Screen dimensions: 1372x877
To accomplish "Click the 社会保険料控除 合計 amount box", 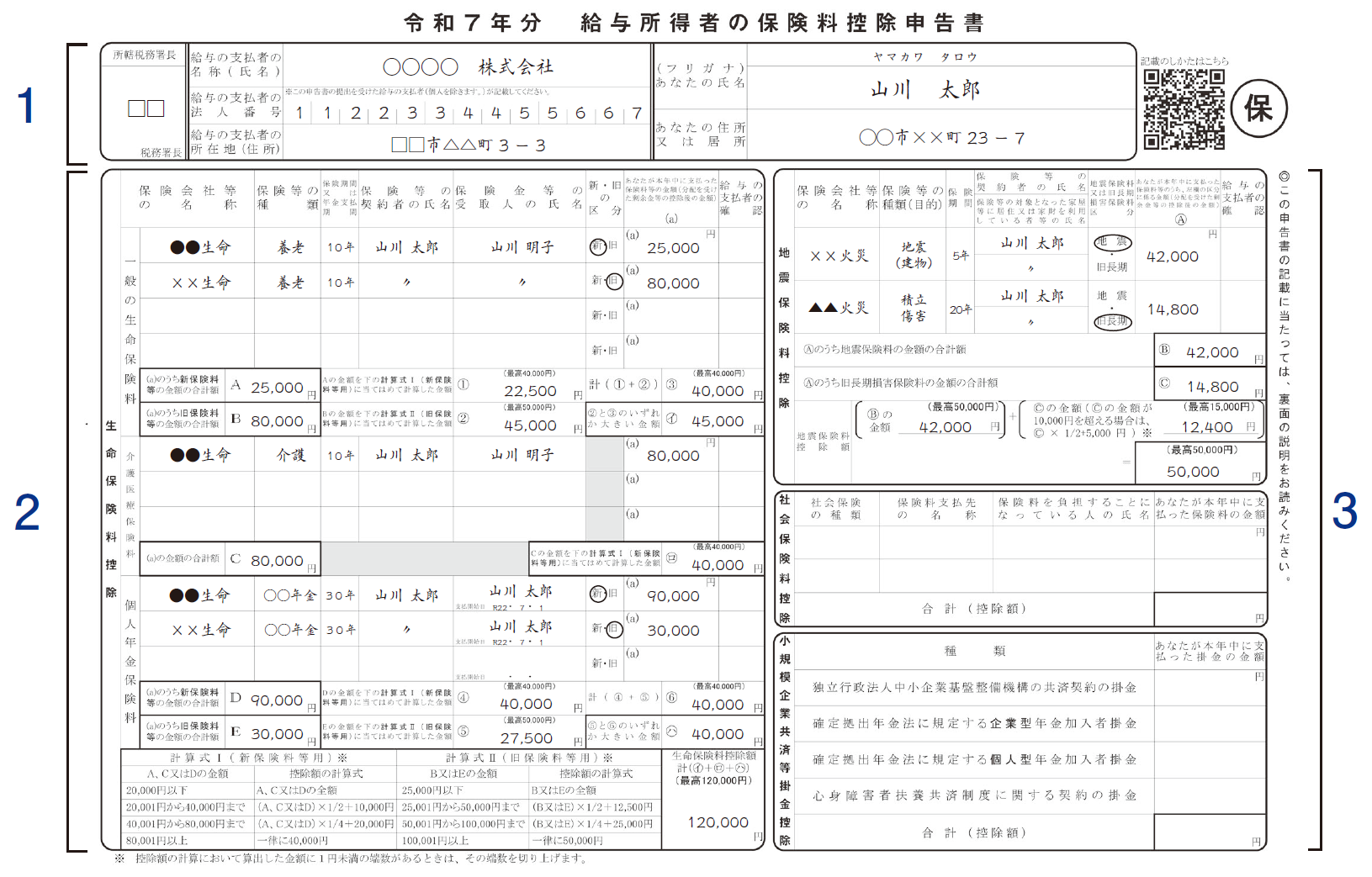I will point(1210,610).
